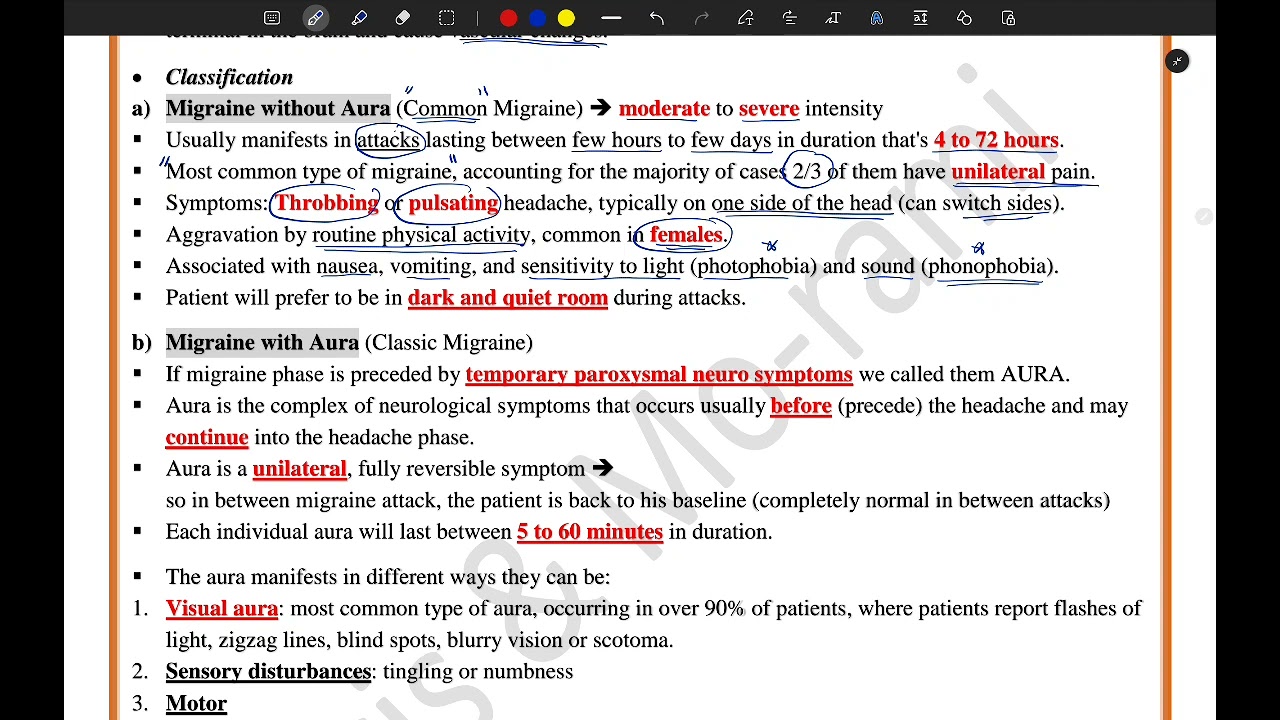
Task: Click the red word 'Throbbing'
Action: click(327, 203)
